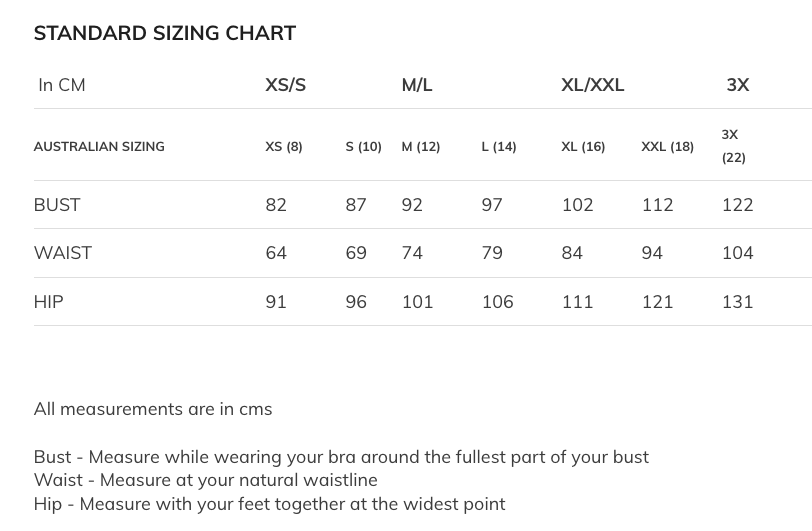Click waist measurement 84 for size XL
The width and height of the screenshot is (812, 531).
[572, 252]
